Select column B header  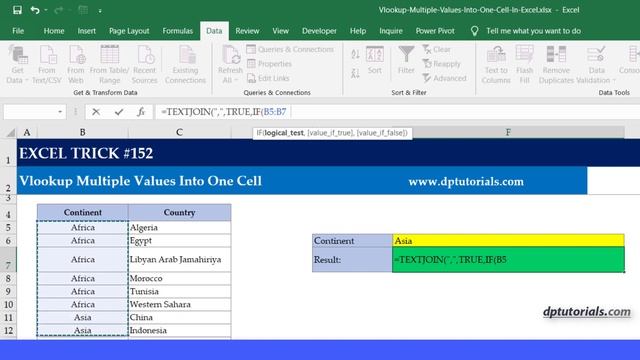pyautogui.click(x=82, y=132)
